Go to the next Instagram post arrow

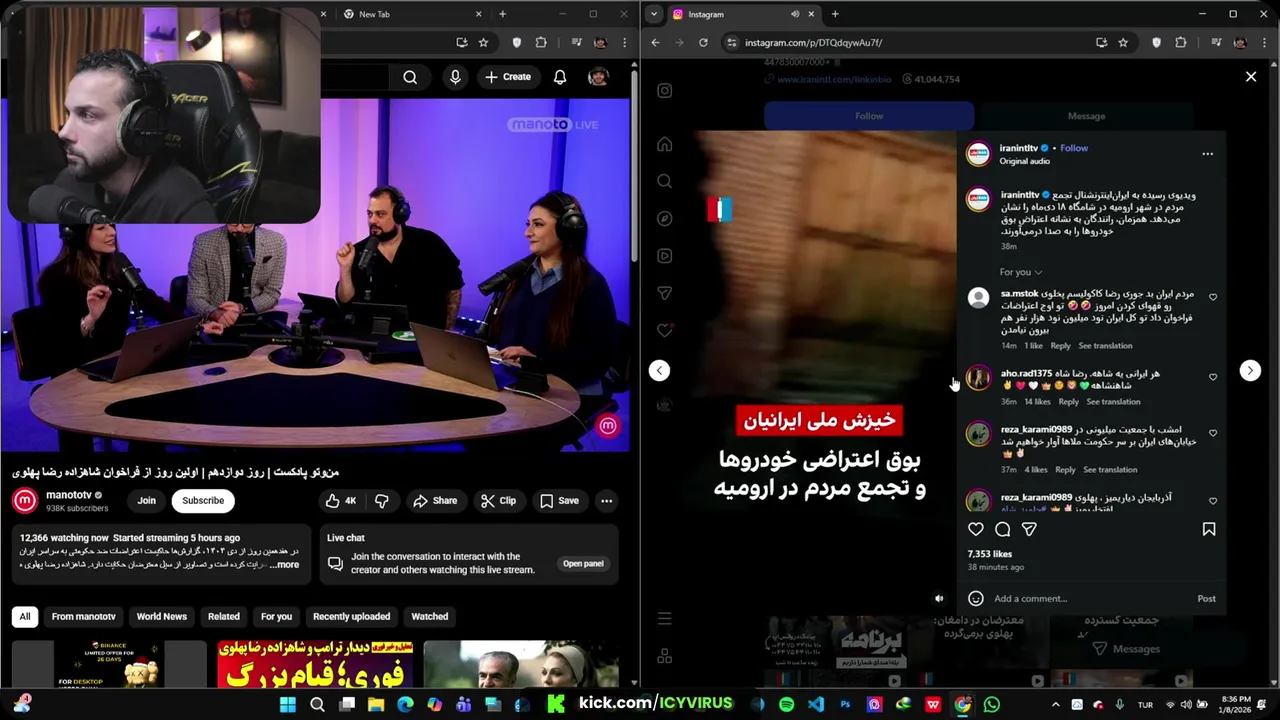[1250, 371]
